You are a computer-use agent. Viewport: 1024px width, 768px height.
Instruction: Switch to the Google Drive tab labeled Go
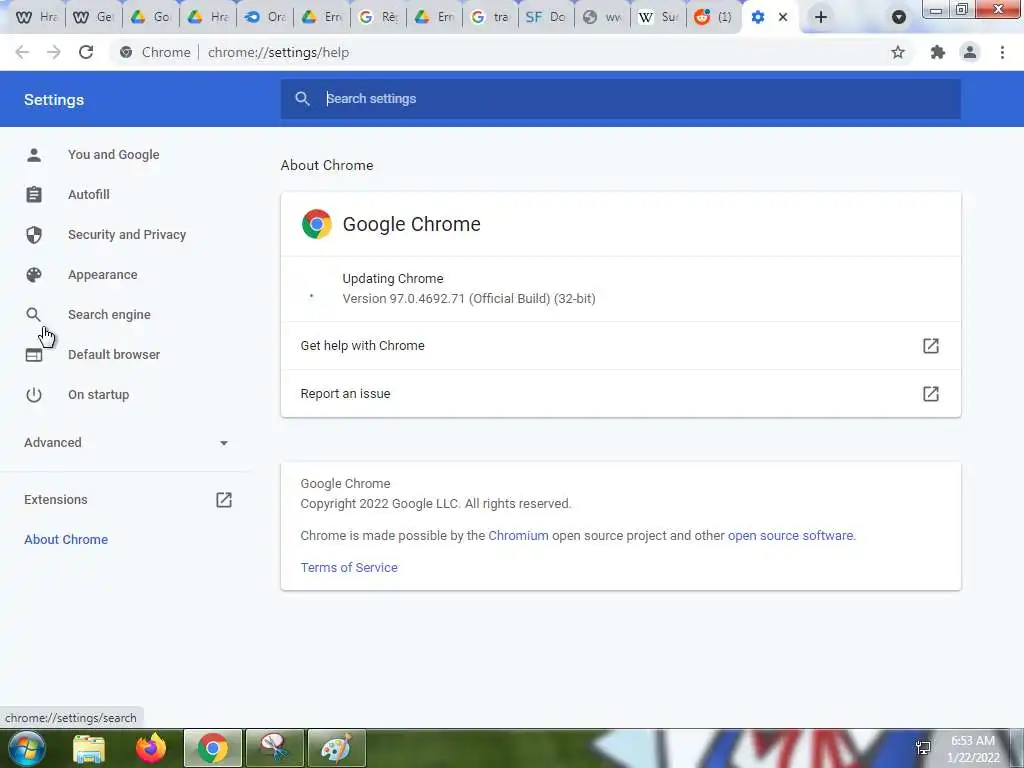click(151, 17)
